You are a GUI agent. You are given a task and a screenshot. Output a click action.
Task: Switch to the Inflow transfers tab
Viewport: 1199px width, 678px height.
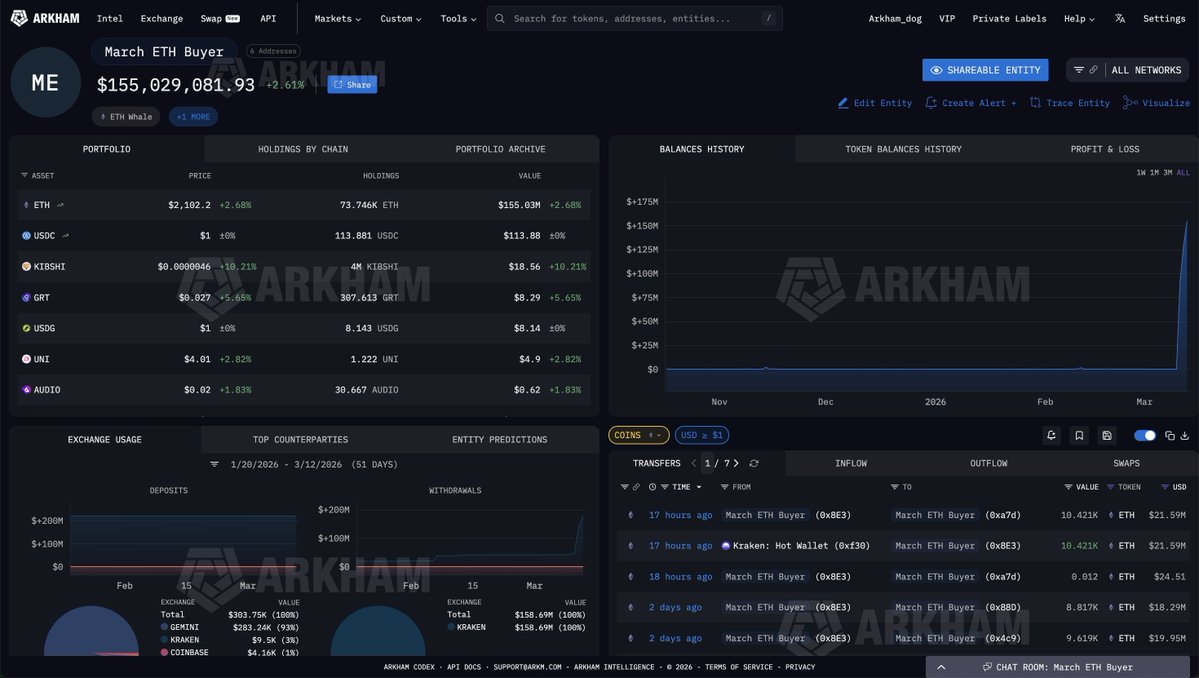(851, 463)
